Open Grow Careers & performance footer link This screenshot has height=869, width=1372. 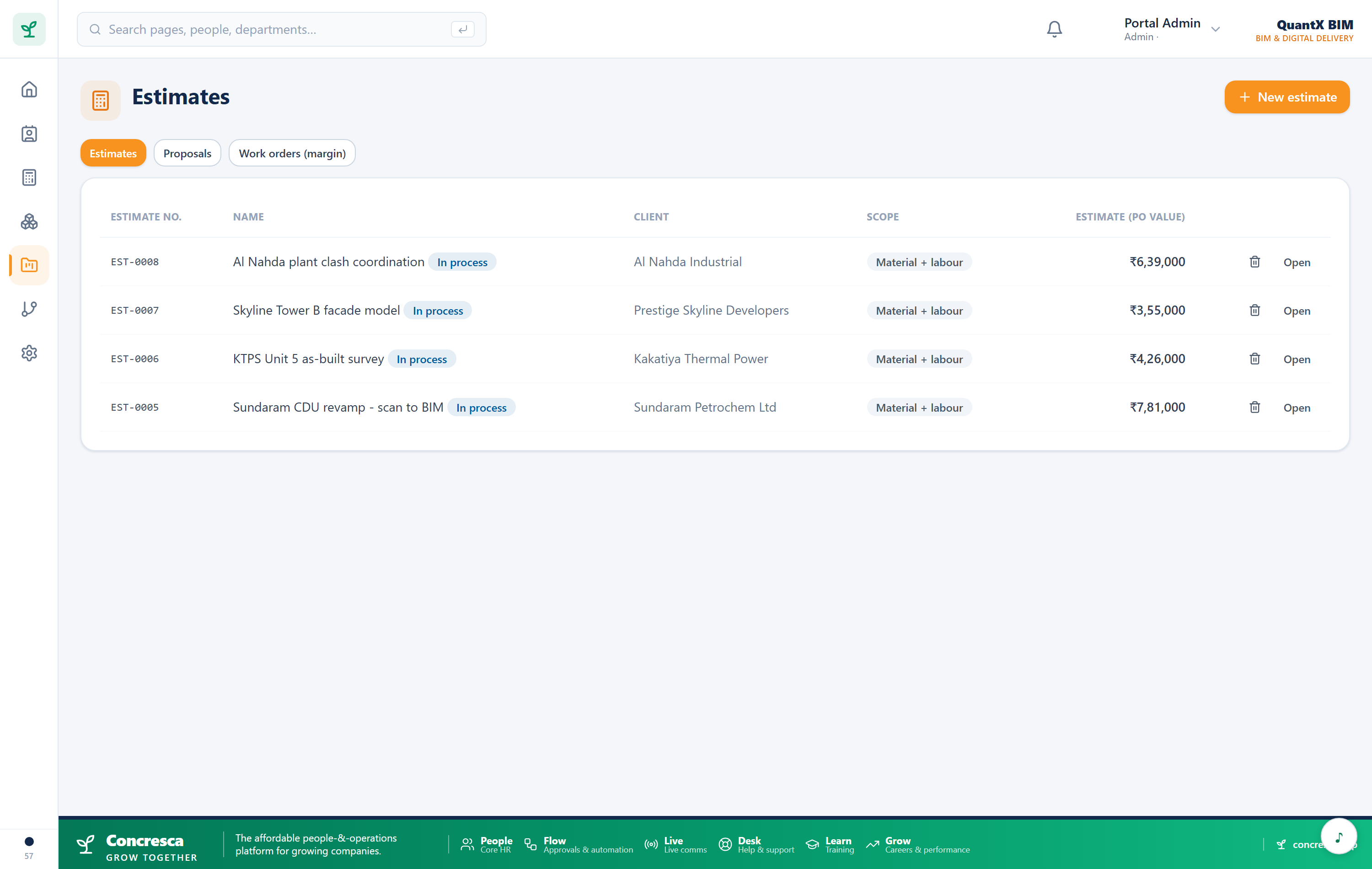(x=917, y=844)
